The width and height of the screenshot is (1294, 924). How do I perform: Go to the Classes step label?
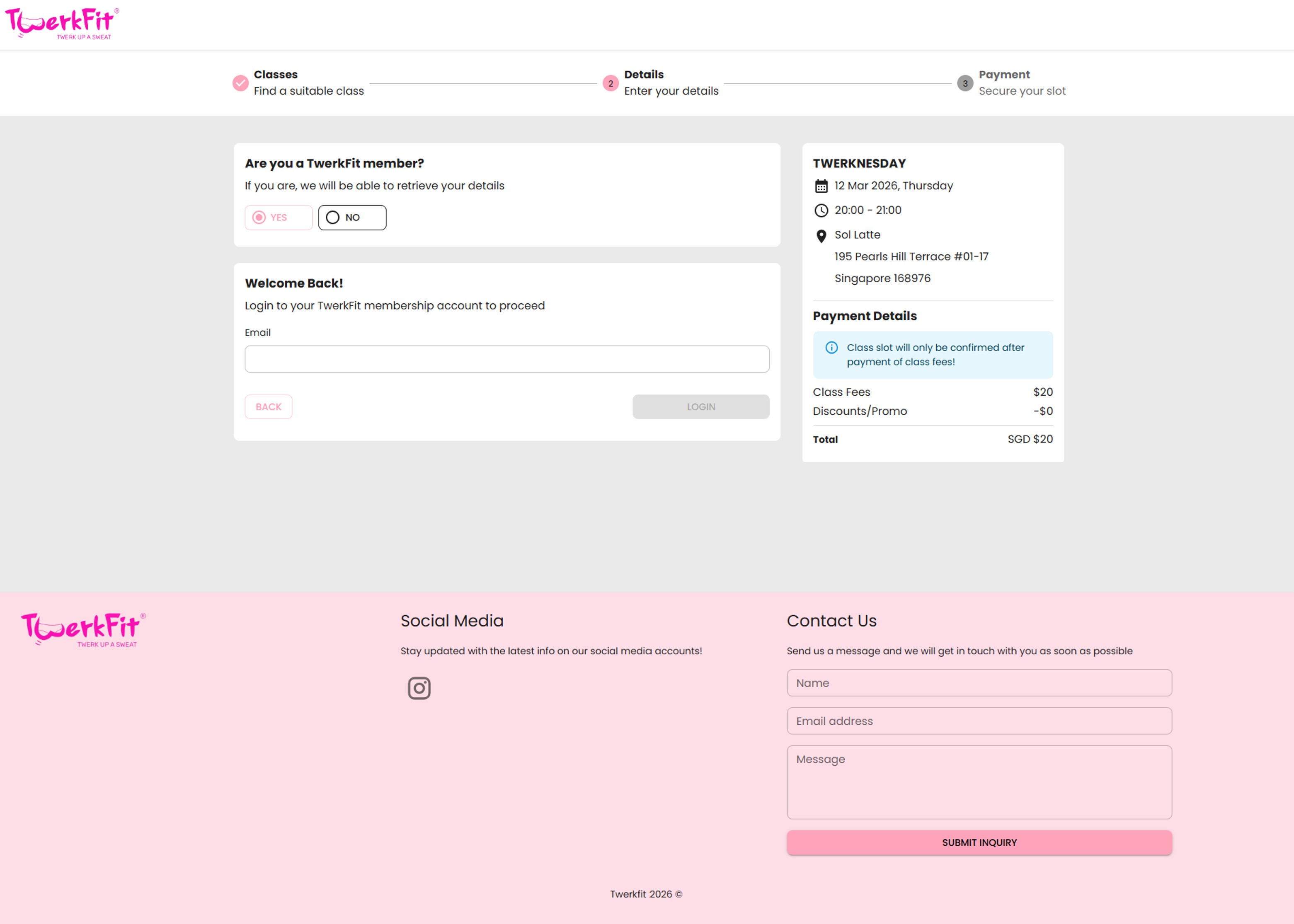(x=275, y=75)
